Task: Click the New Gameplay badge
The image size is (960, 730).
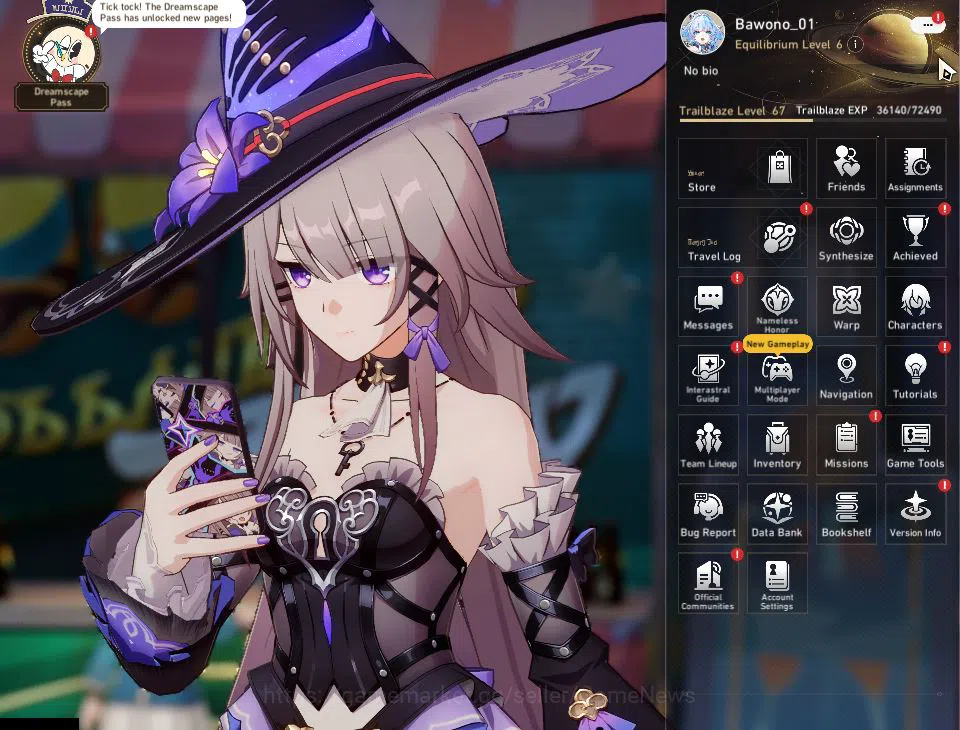Action: [778, 344]
